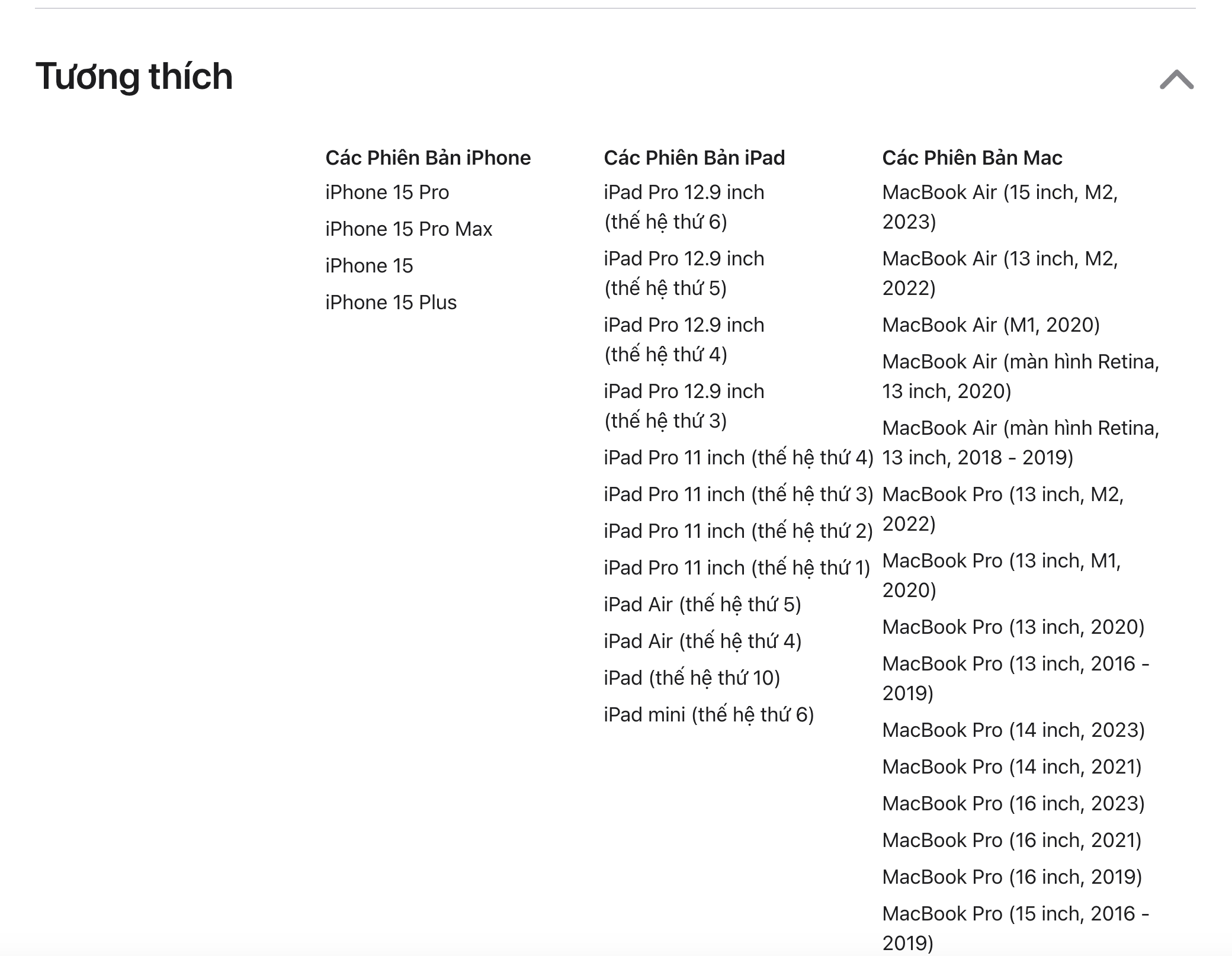Image resolution: width=1232 pixels, height=956 pixels.
Task: Select MacBook Pro (16 inch, 2019) entry
Action: 1012,877
